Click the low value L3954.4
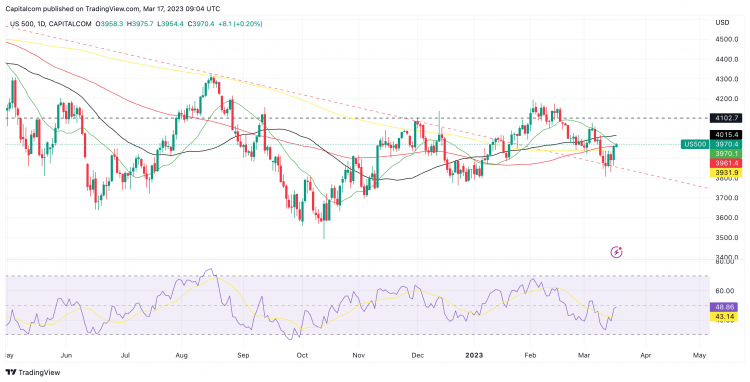 point(170,23)
